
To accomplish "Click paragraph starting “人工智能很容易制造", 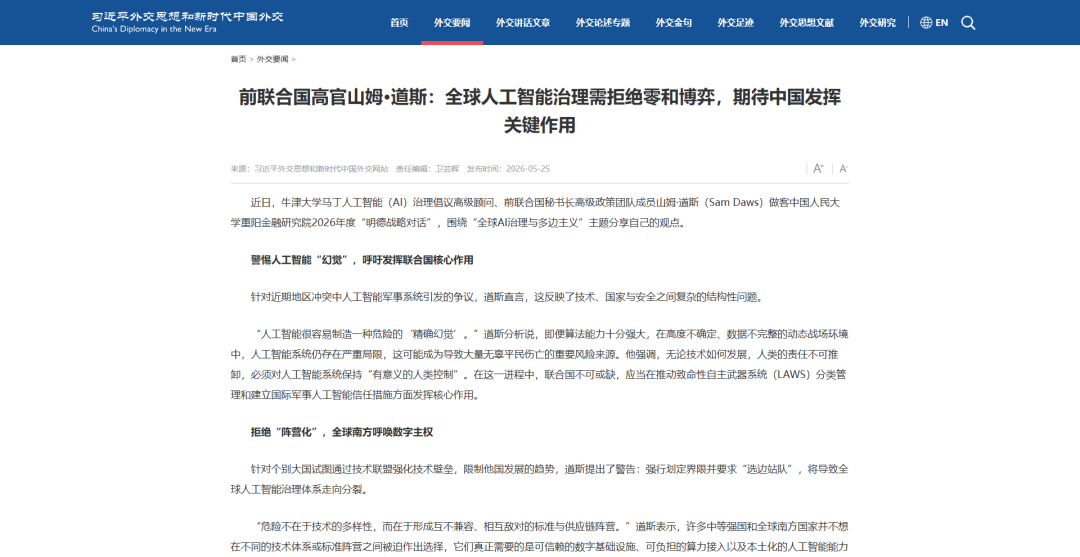I will [x=540, y=365].
